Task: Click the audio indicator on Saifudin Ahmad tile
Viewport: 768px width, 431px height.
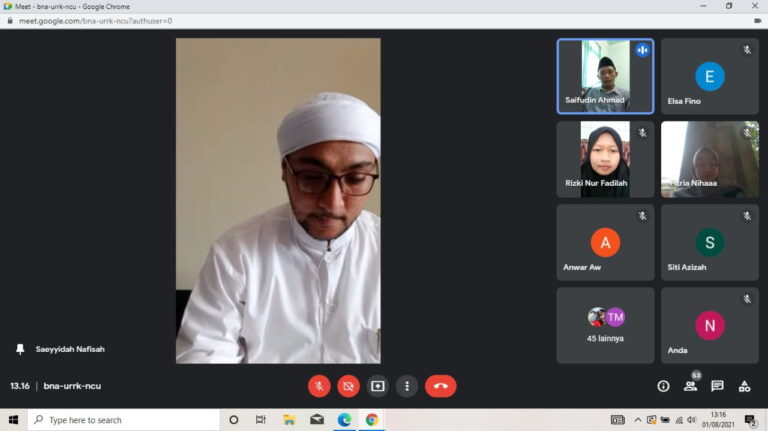Action: click(x=642, y=50)
